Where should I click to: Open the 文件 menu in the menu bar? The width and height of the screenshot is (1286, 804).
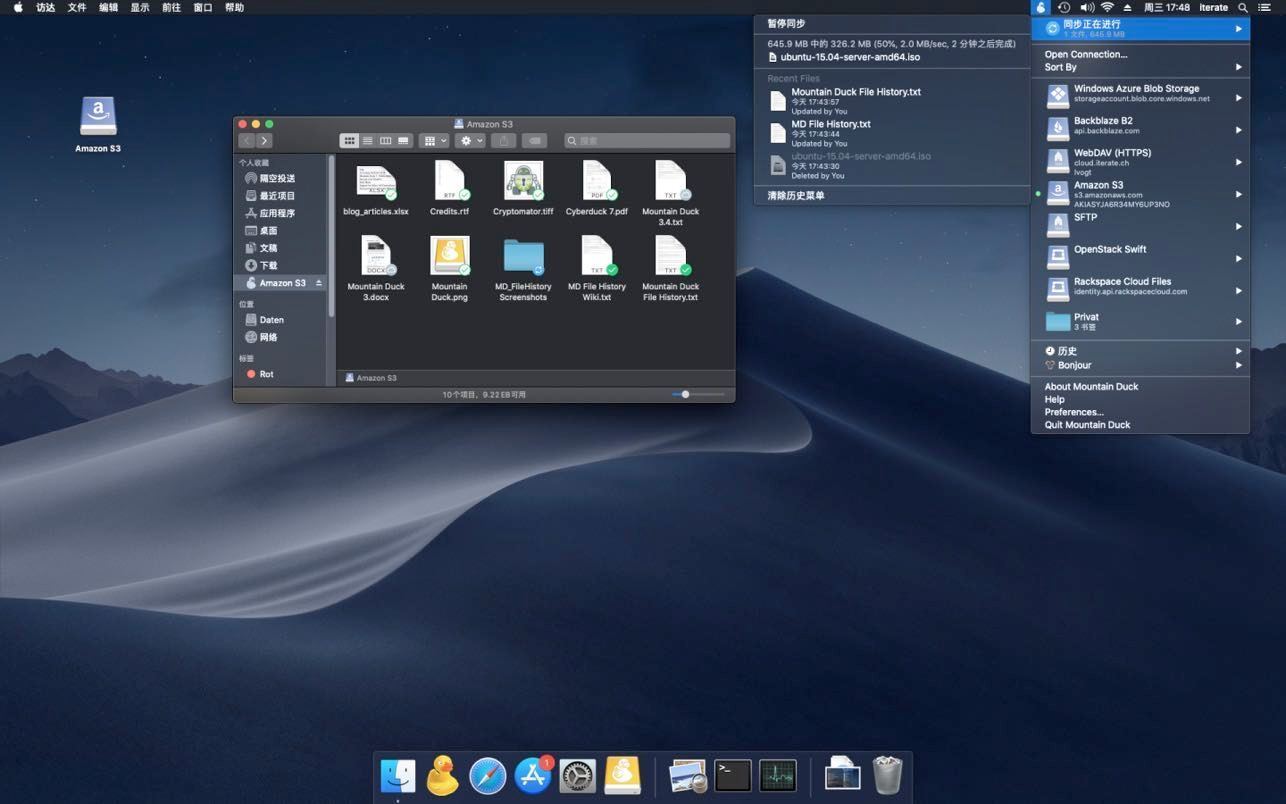coord(75,7)
